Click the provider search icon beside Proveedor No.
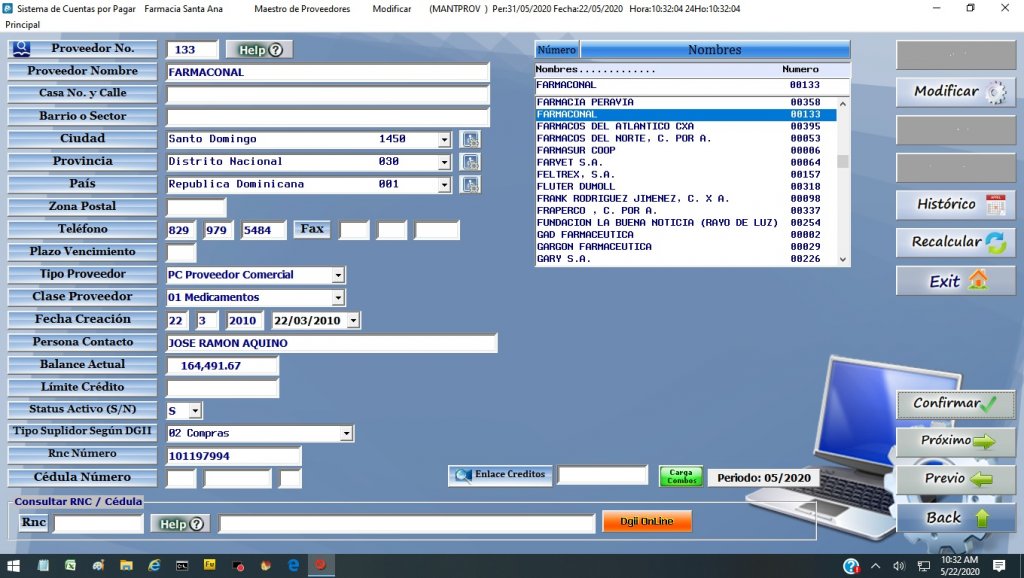This screenshot has height=578, width=1024. coord(22,49)
